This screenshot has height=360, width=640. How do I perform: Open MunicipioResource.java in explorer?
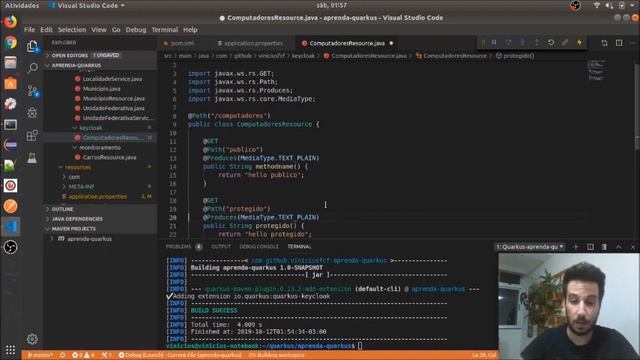click(x=113, y=98)
